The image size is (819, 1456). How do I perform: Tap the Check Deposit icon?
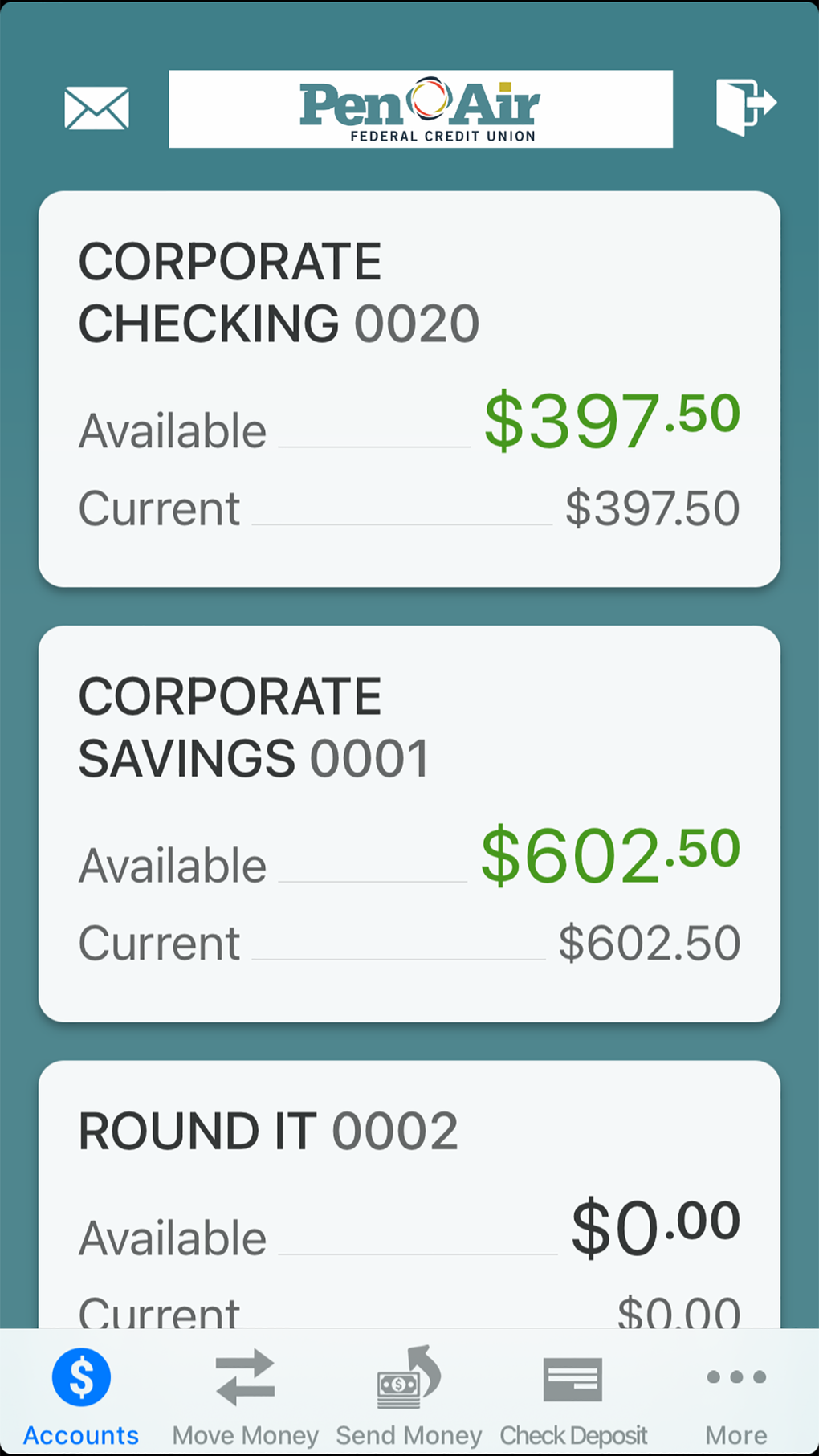pos(572,1378)
